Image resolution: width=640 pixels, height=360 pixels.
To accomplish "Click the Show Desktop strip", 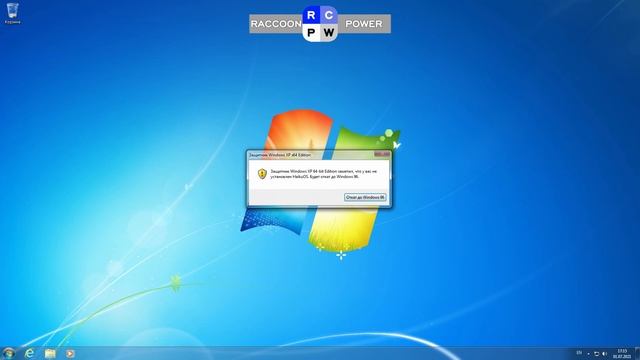I will 637,353.
